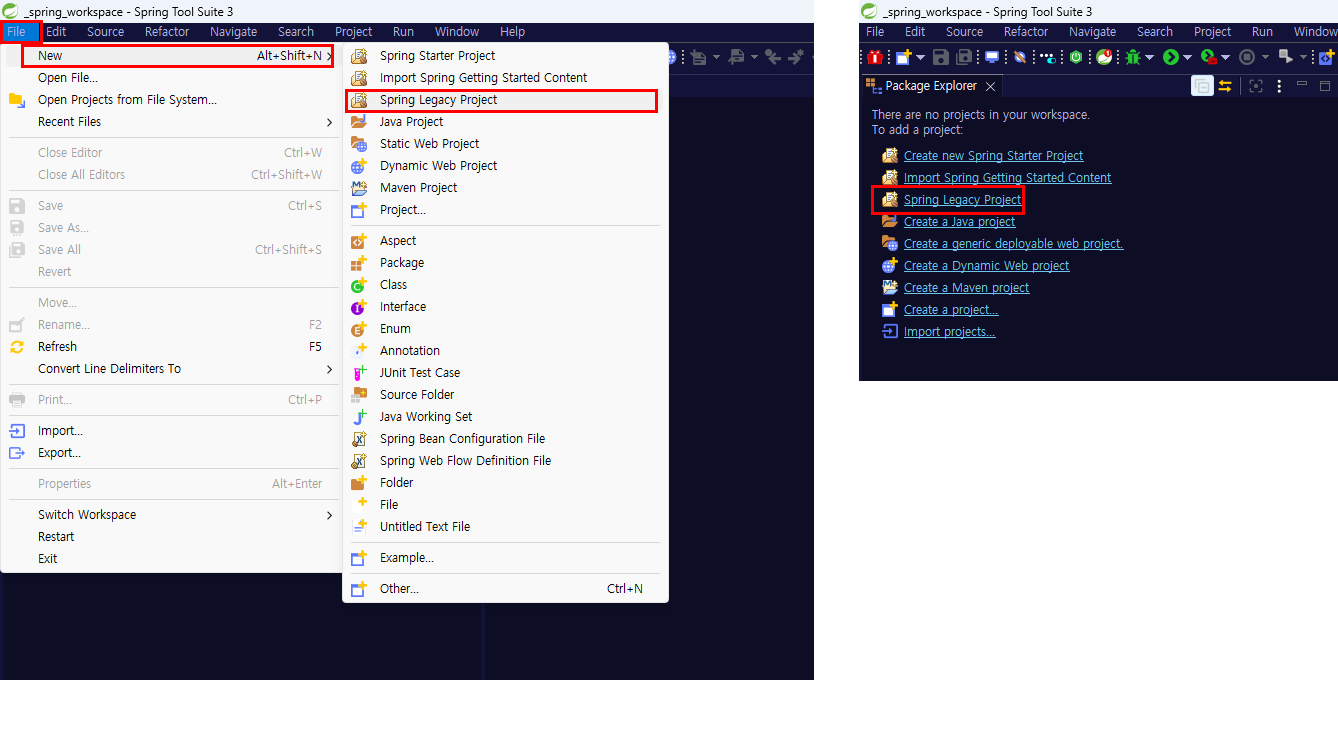The height and width of the screenshot is (735, 1338).
Task: Open the Search menu in the right window
Action: 1154,32
